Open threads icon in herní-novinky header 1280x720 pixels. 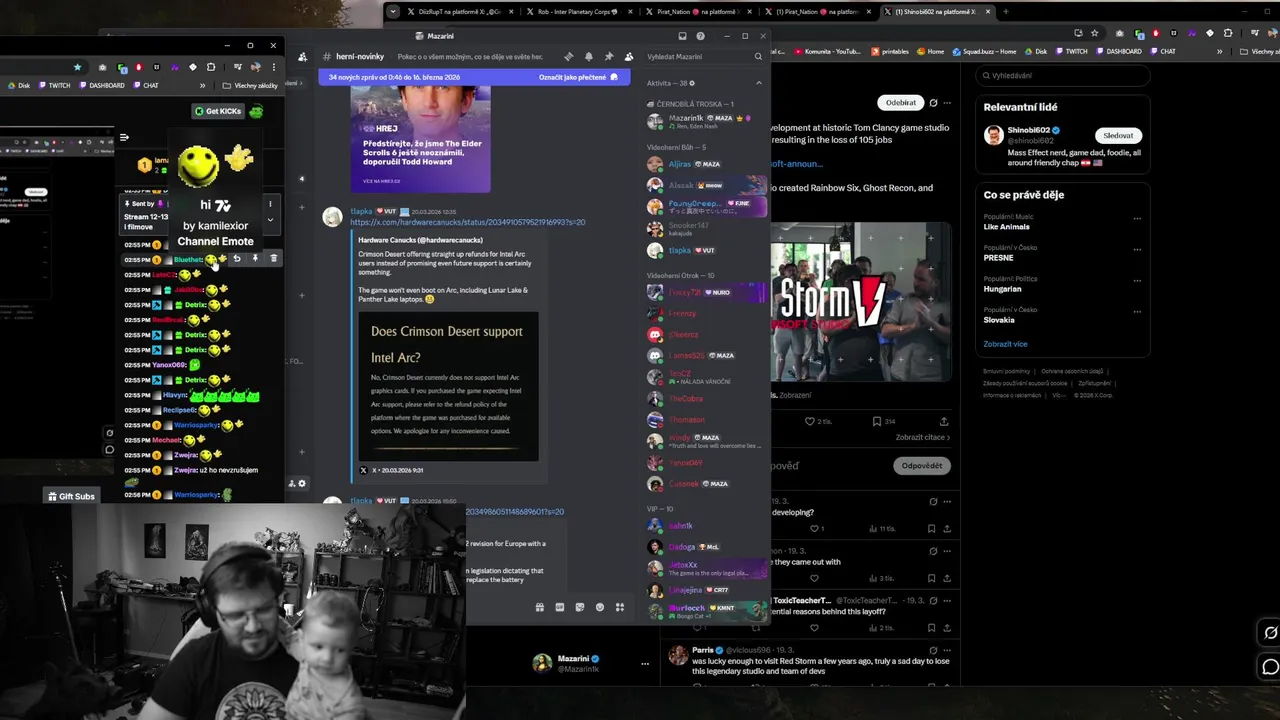tap(568, 57)
